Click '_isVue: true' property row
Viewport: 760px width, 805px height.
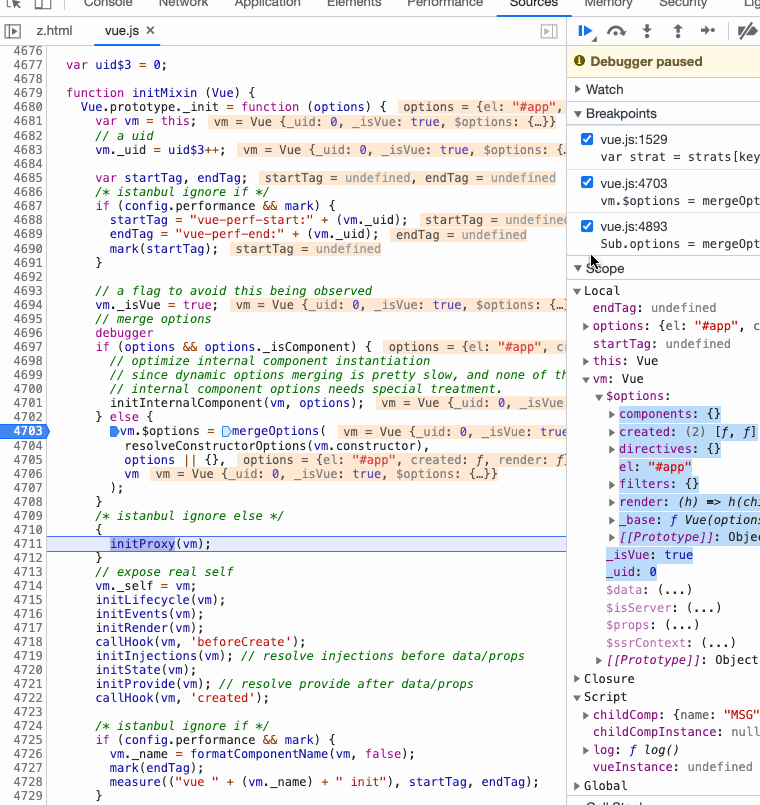click(650, 555)
